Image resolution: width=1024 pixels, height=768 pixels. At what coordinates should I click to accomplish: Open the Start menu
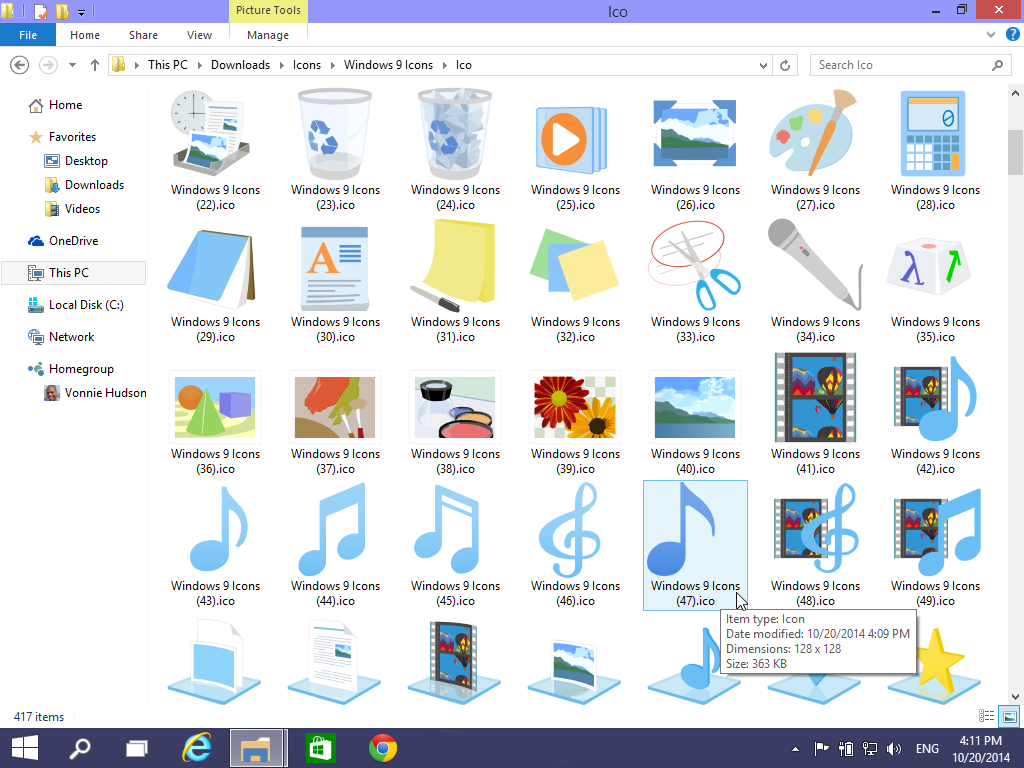click(x=24, y=747)
